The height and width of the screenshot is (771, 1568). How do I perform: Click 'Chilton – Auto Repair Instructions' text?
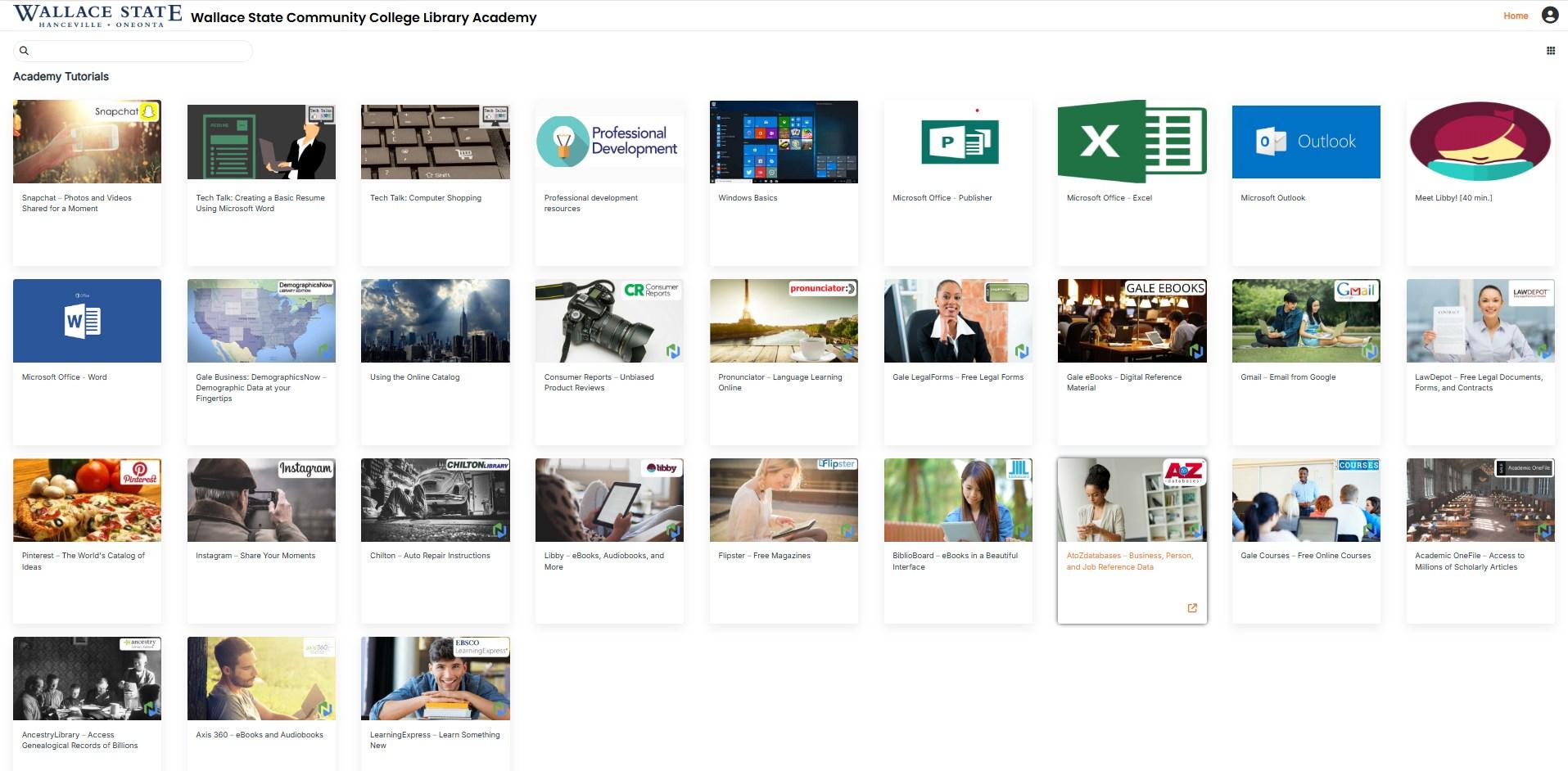pos(430,556)
